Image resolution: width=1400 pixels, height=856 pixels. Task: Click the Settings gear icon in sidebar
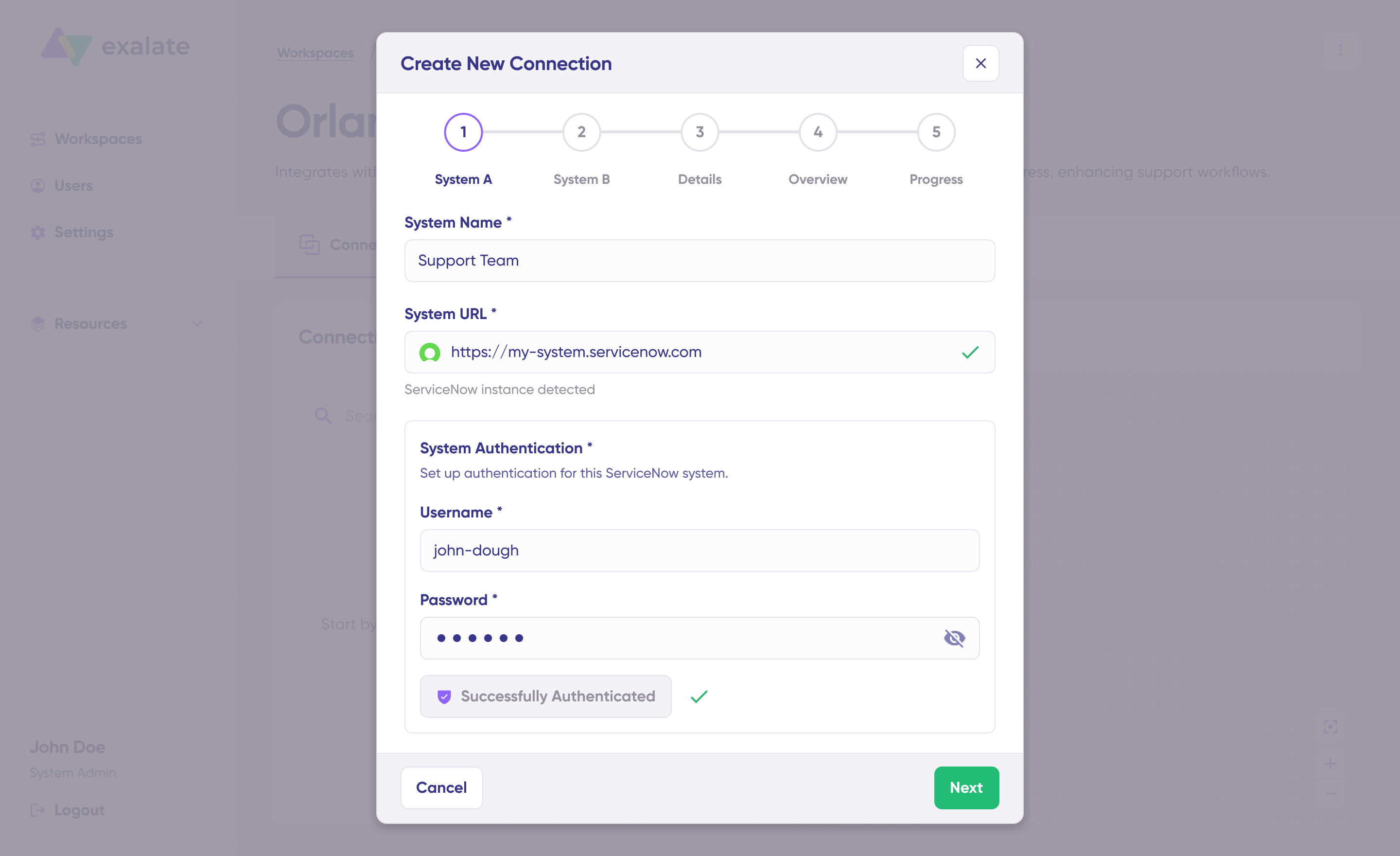click(37, 232)
